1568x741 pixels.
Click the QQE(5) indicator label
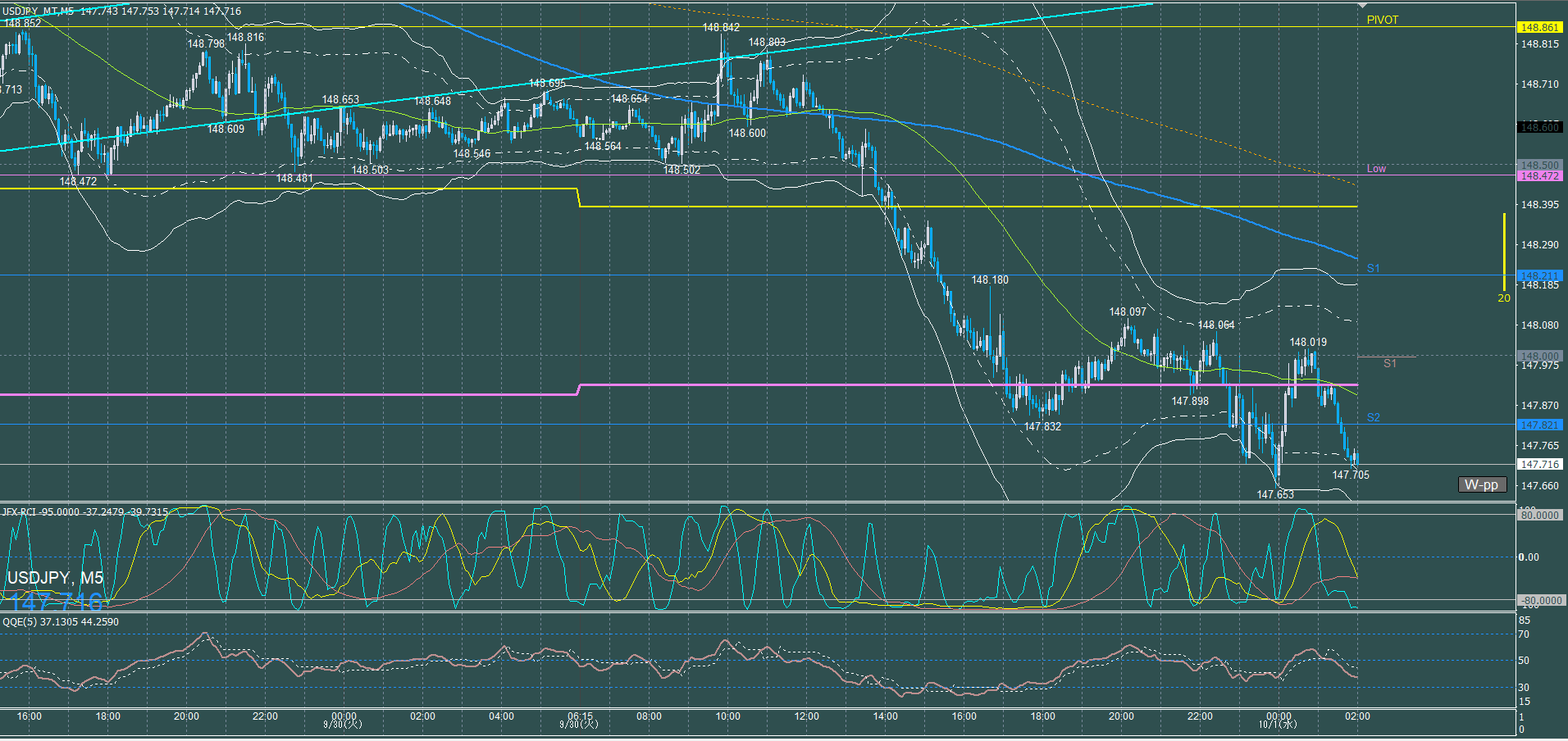(x=61, y=622)
